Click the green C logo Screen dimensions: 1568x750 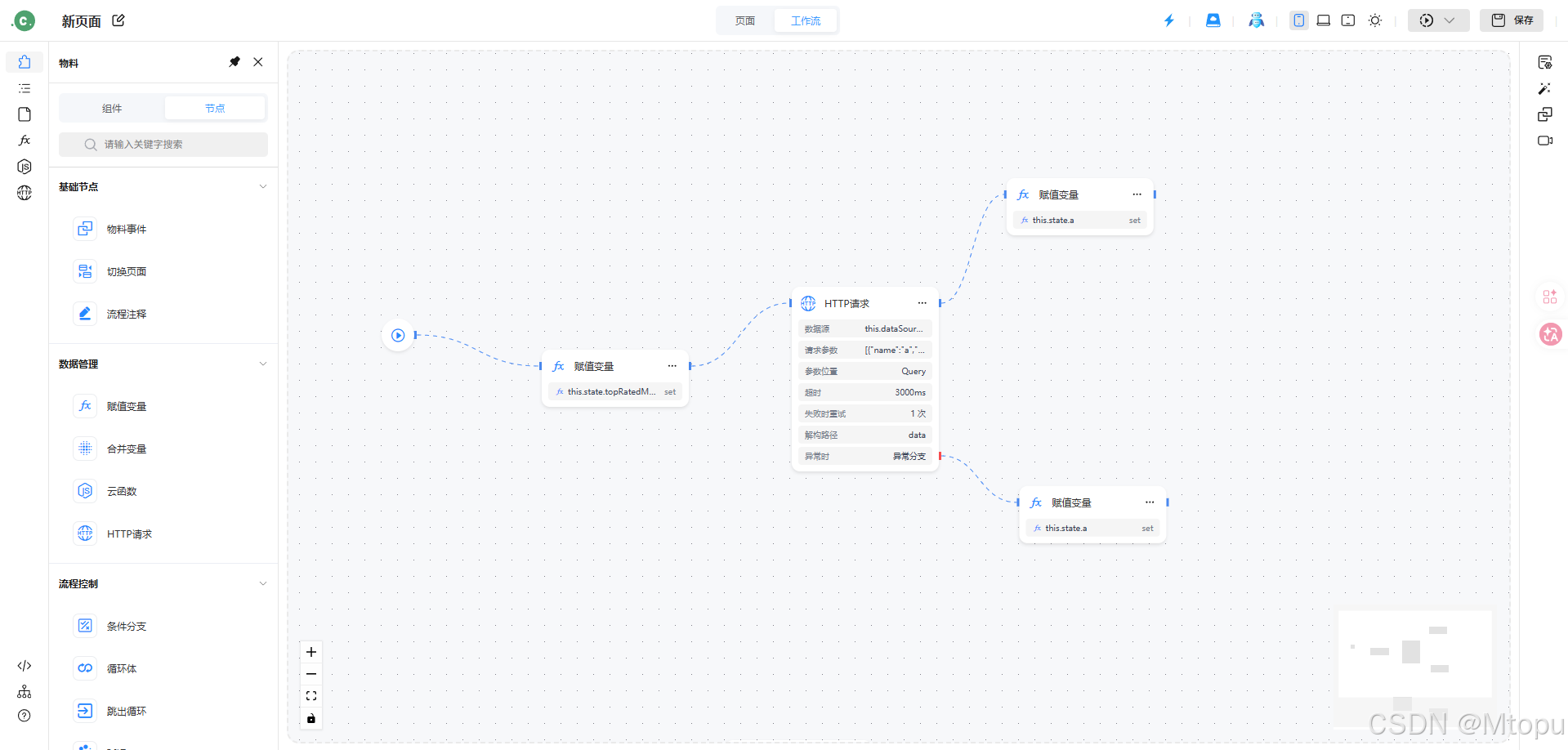click(24, 20)
